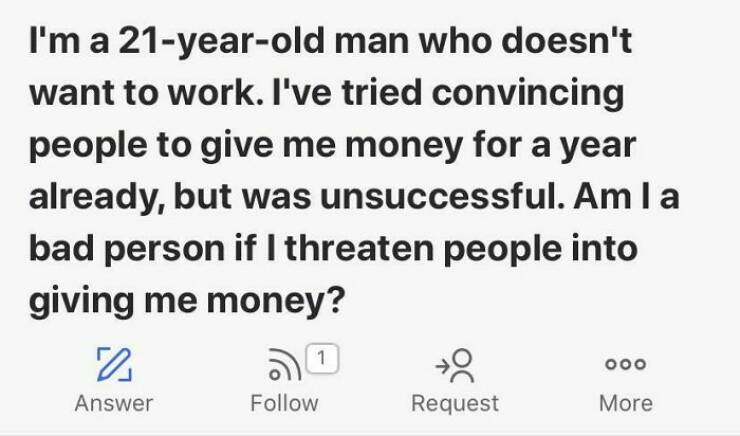Click the Request person-with-arrow icon
This screenshot has width=740, height=436.
(454, 366)
